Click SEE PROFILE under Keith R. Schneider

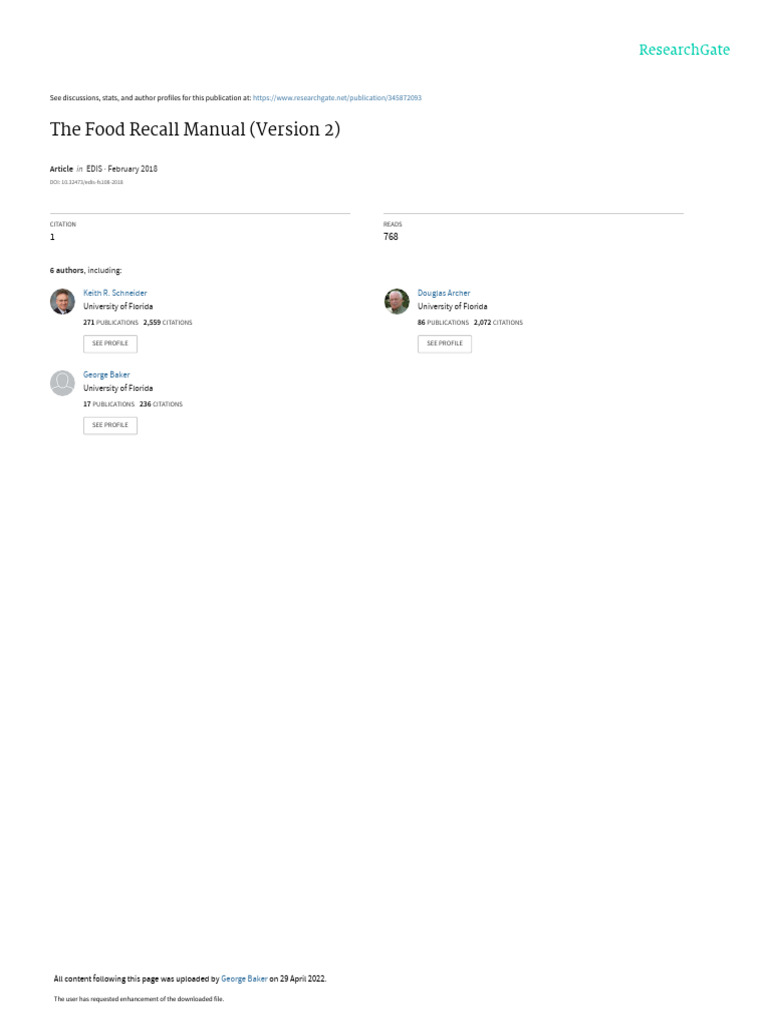tap(110, 344)
